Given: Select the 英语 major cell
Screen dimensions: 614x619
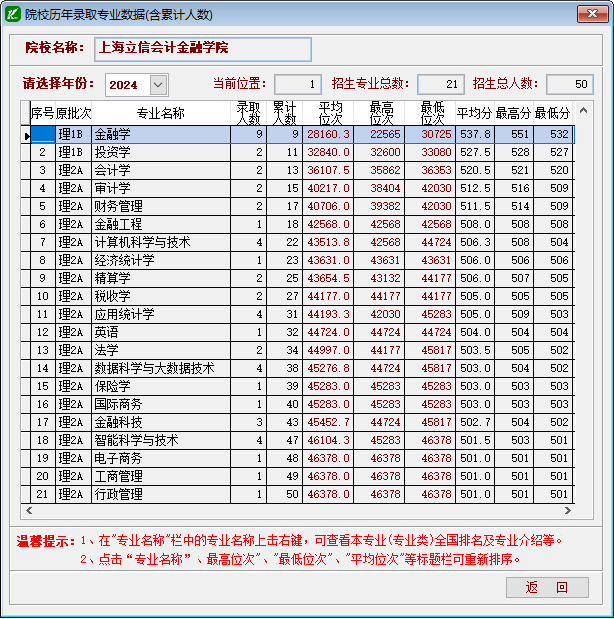Looking at the screenshot, I should point(161,332).
